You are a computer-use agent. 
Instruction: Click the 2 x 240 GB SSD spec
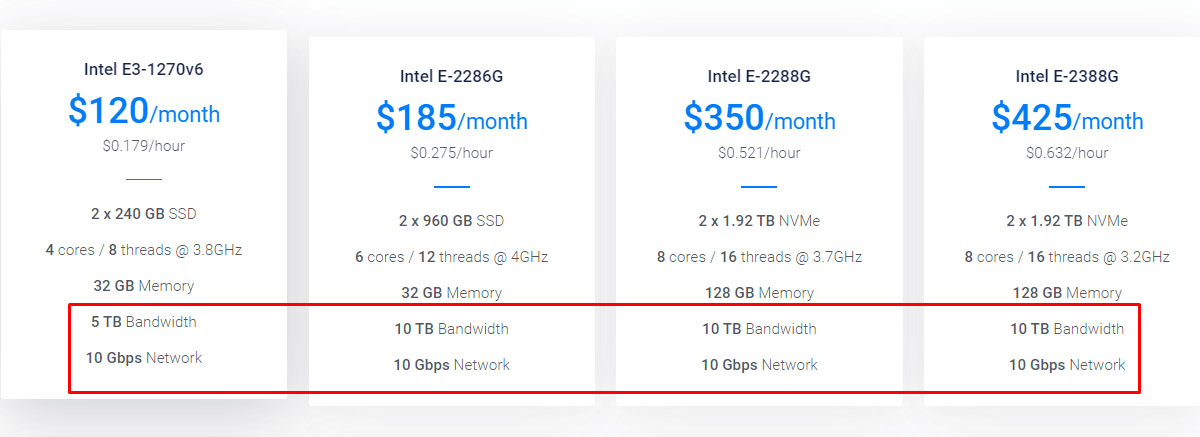click(144, 213)
